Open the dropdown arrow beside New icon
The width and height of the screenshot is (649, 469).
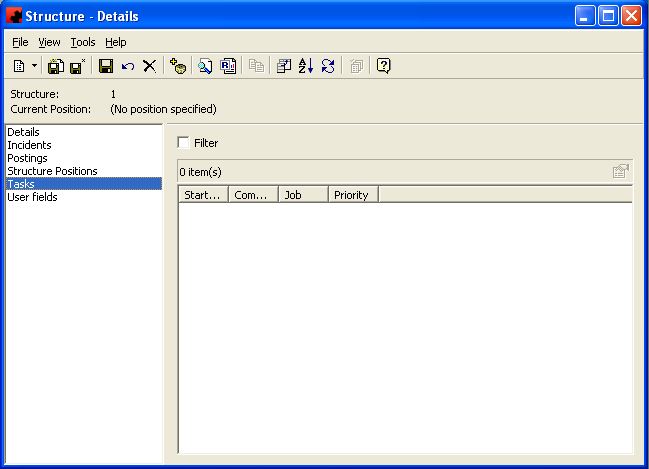pos(34,66)
